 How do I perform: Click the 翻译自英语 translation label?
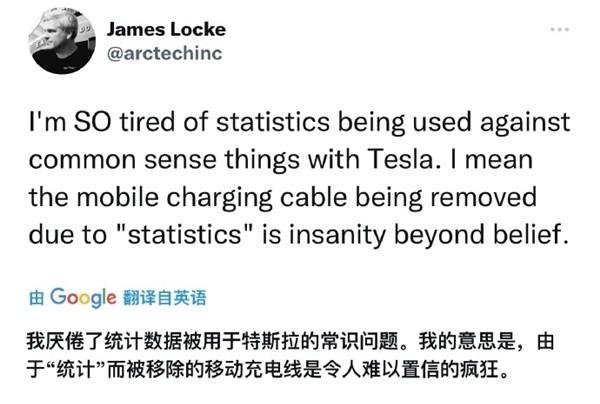point(165,298)
